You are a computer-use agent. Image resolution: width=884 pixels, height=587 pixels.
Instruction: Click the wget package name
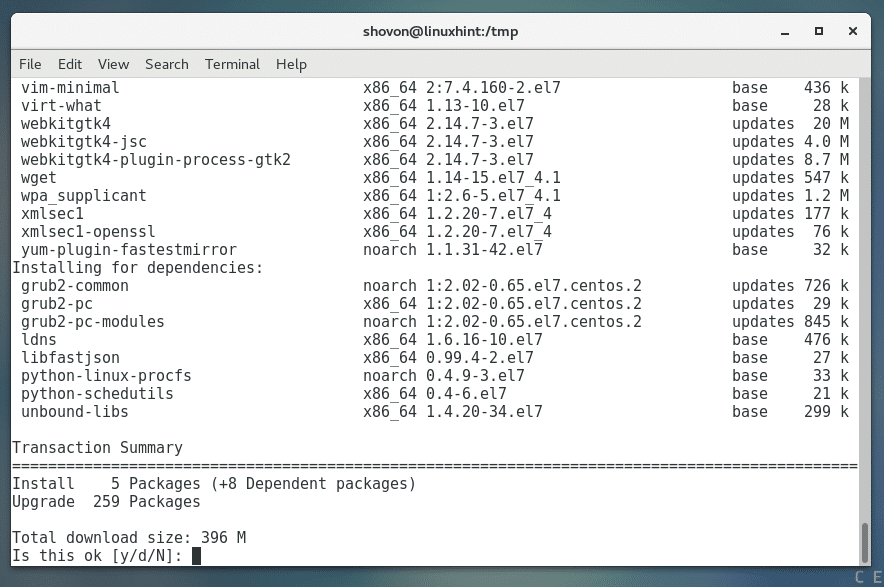38,178
